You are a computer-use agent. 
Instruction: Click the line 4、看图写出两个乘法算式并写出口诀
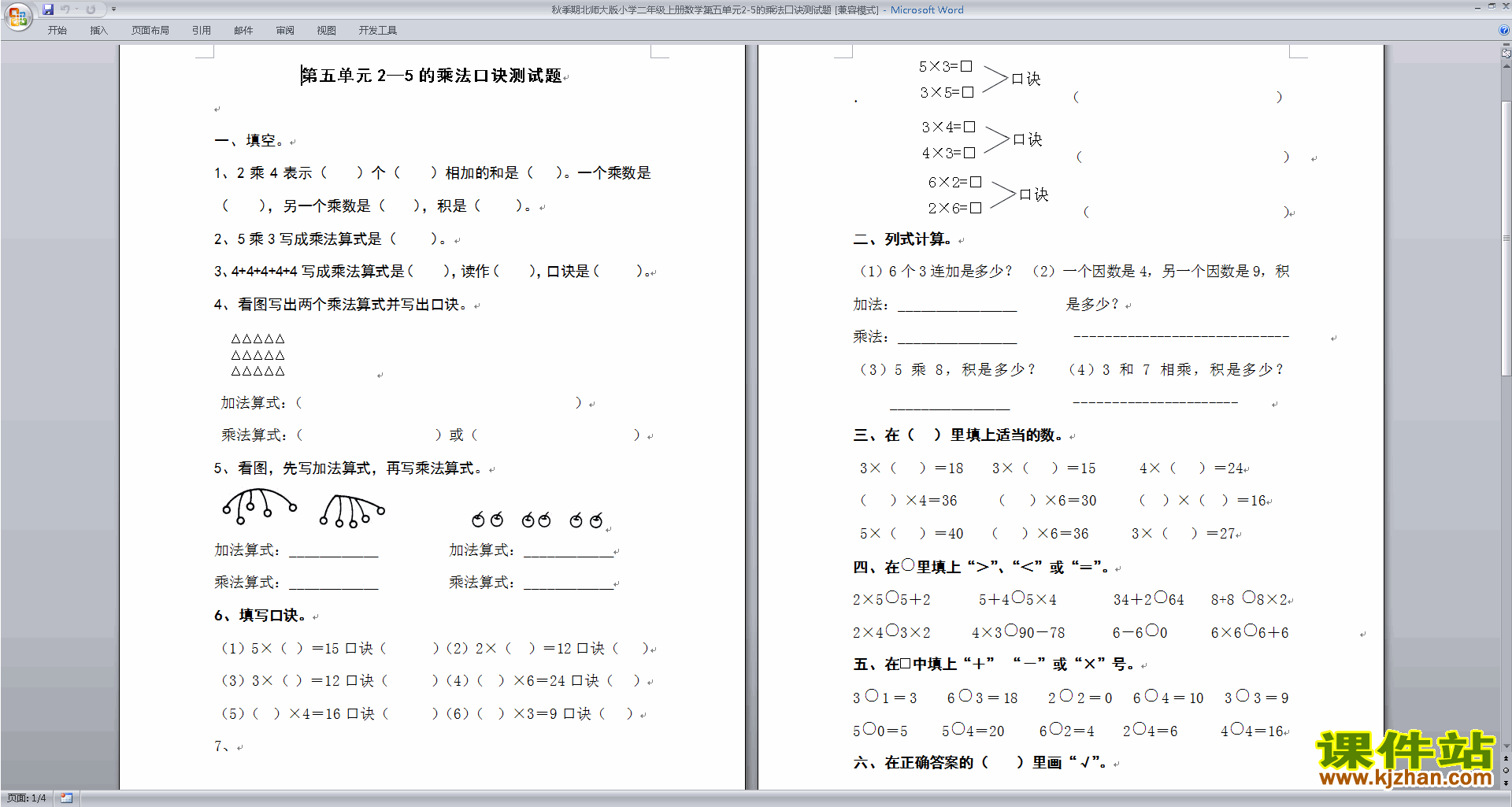[341, 304]
